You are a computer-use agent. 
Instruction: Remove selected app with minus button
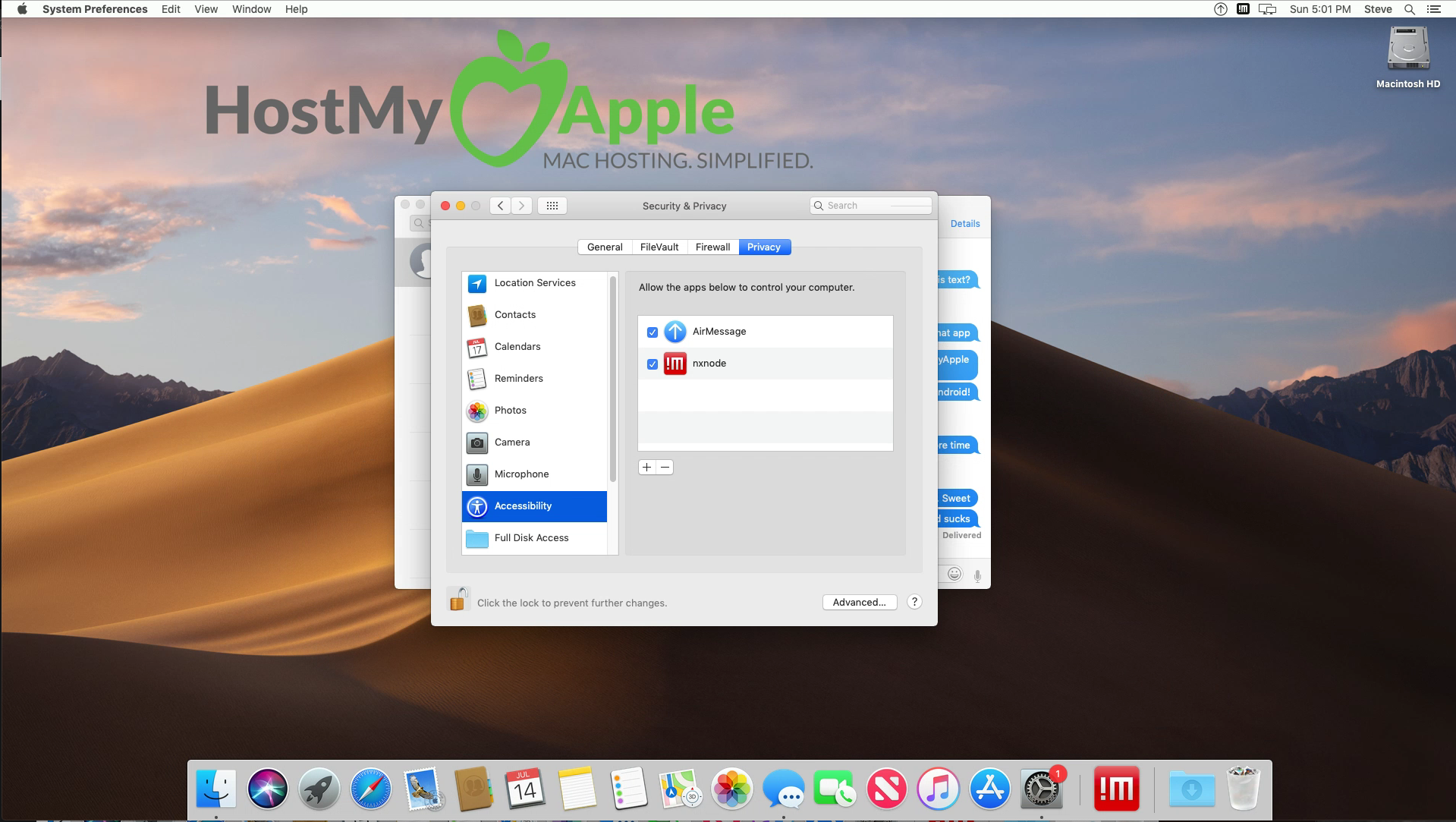665,468
